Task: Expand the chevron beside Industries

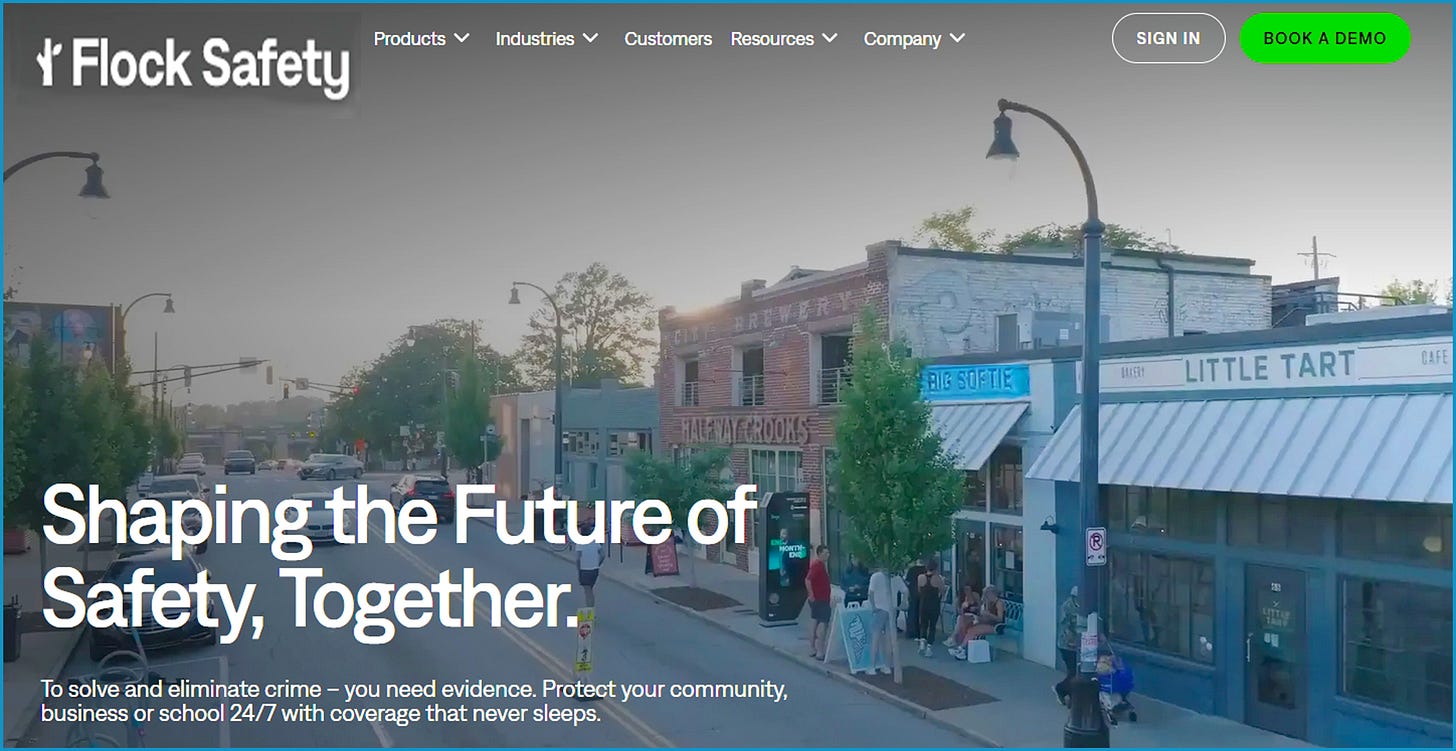Action: click(590, 38)
